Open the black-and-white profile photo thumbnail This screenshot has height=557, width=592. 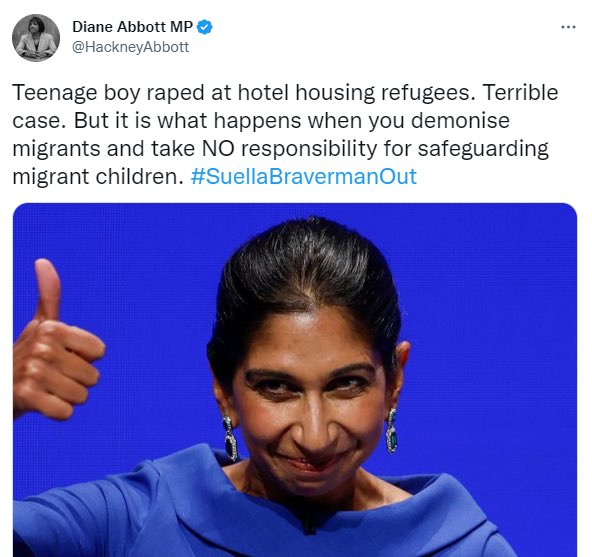coord(36,38)
